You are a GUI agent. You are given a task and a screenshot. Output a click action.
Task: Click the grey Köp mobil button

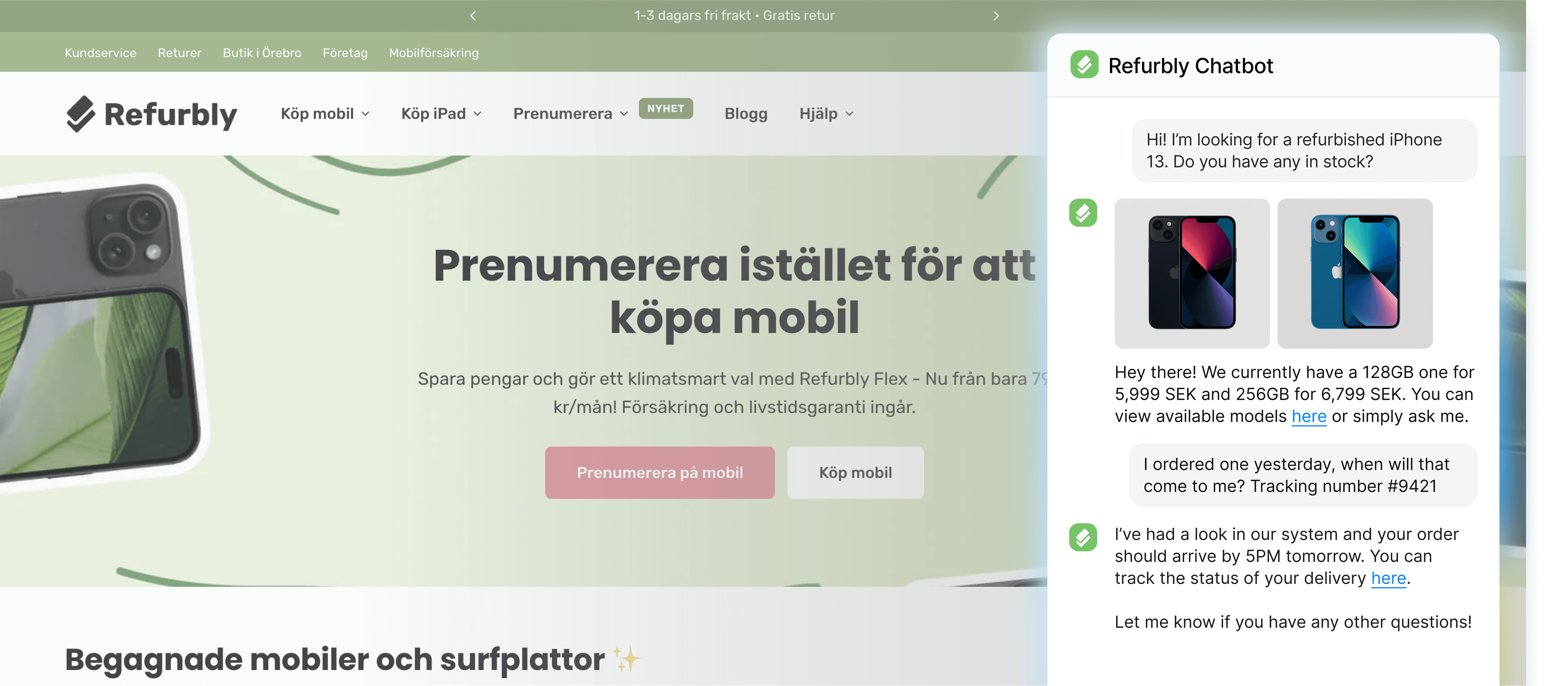(855, 472)
